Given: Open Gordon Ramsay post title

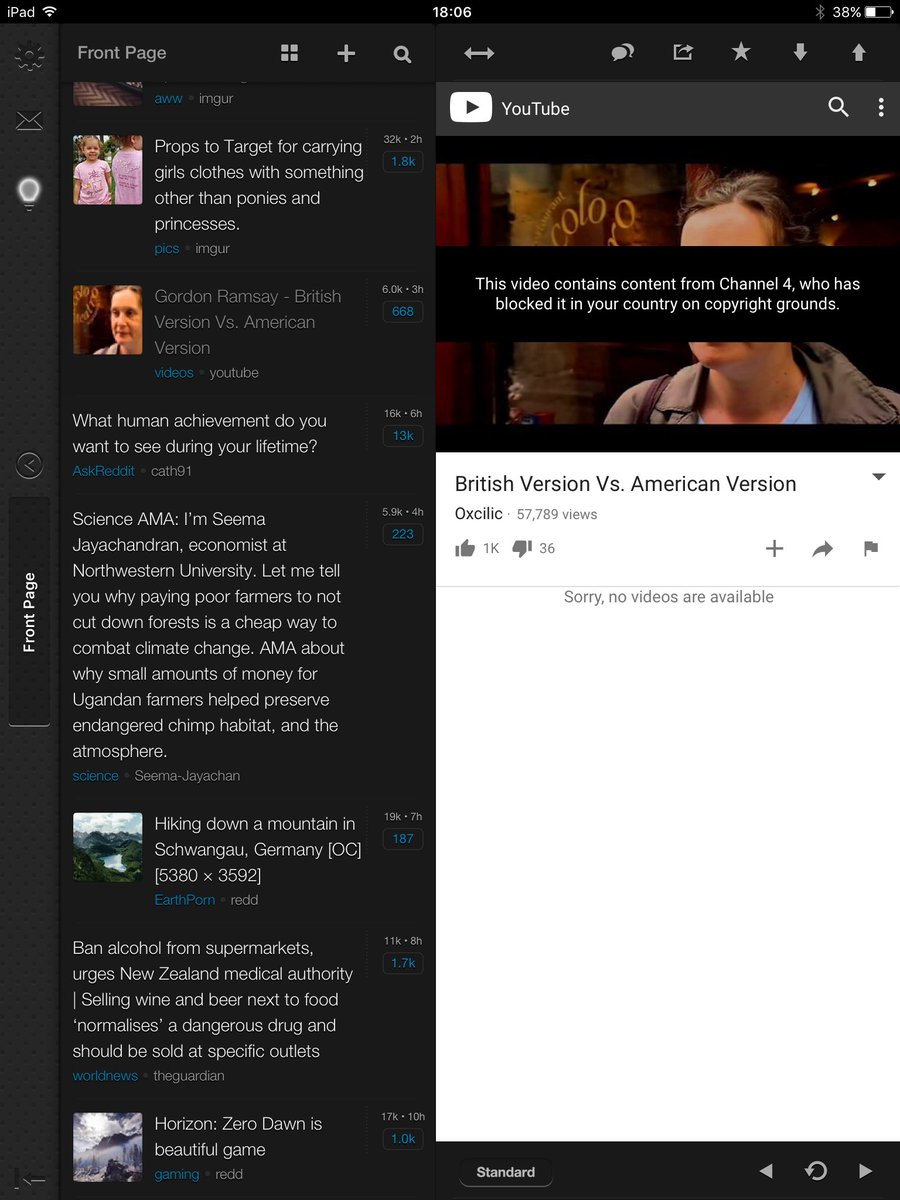Looking at the screenshot, I should [248, 322].
